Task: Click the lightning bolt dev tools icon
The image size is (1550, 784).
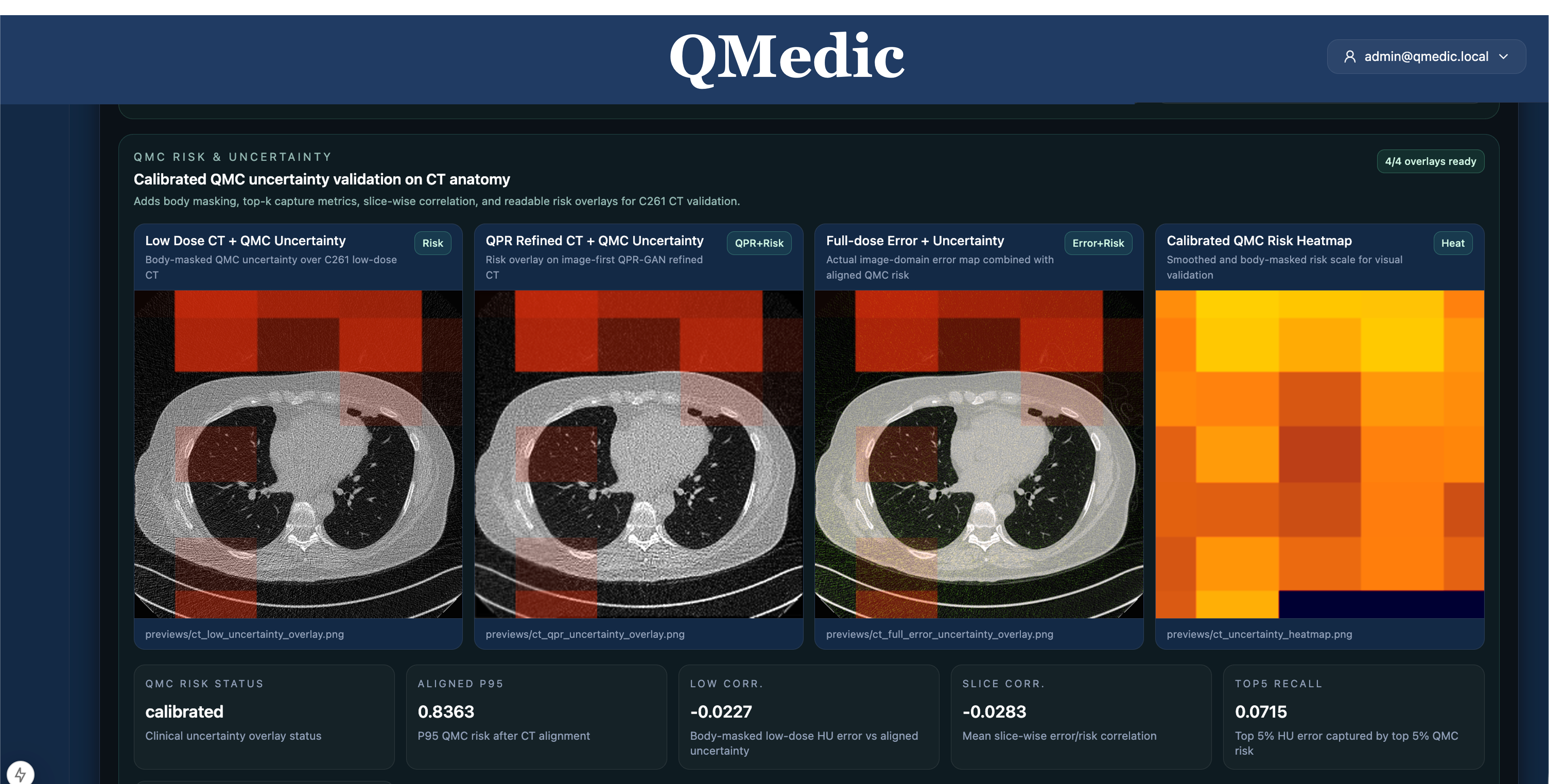Action: coord(21,774)
